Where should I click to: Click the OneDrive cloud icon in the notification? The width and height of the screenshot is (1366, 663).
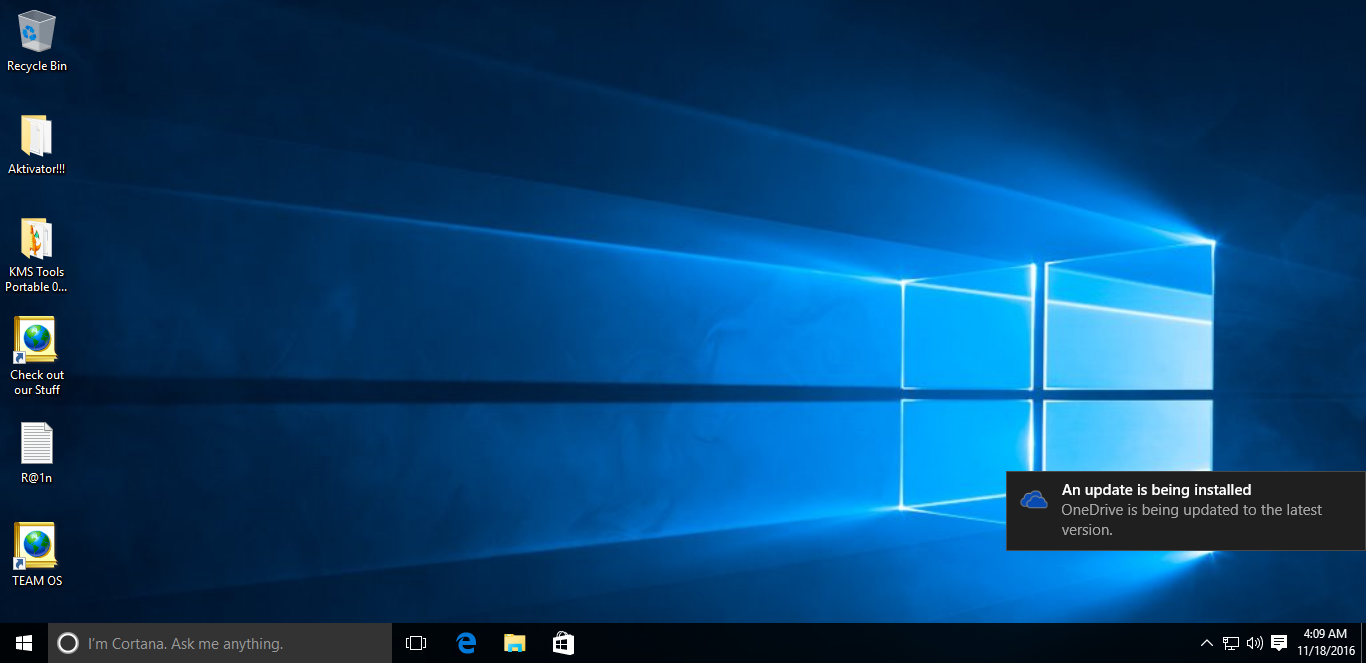(1034, 499)
